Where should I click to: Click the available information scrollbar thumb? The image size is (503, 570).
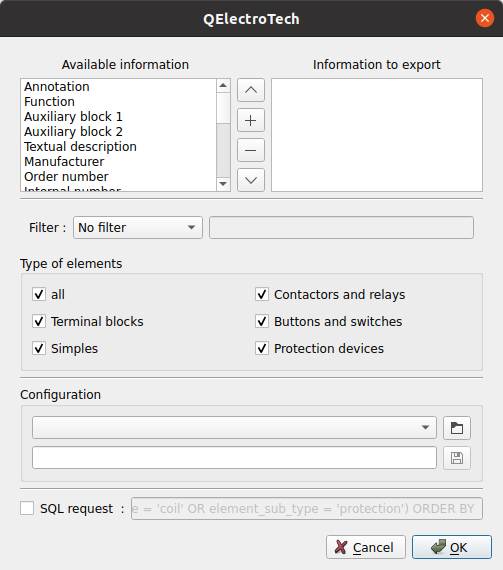coord(223,108)
